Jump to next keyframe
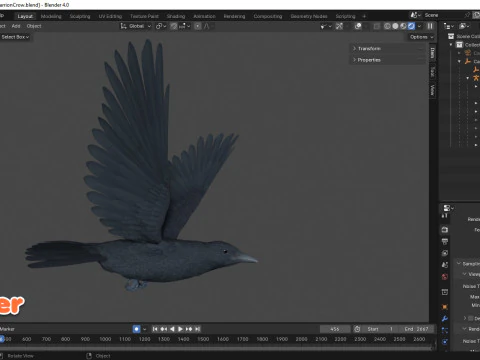 coord(189,329)
